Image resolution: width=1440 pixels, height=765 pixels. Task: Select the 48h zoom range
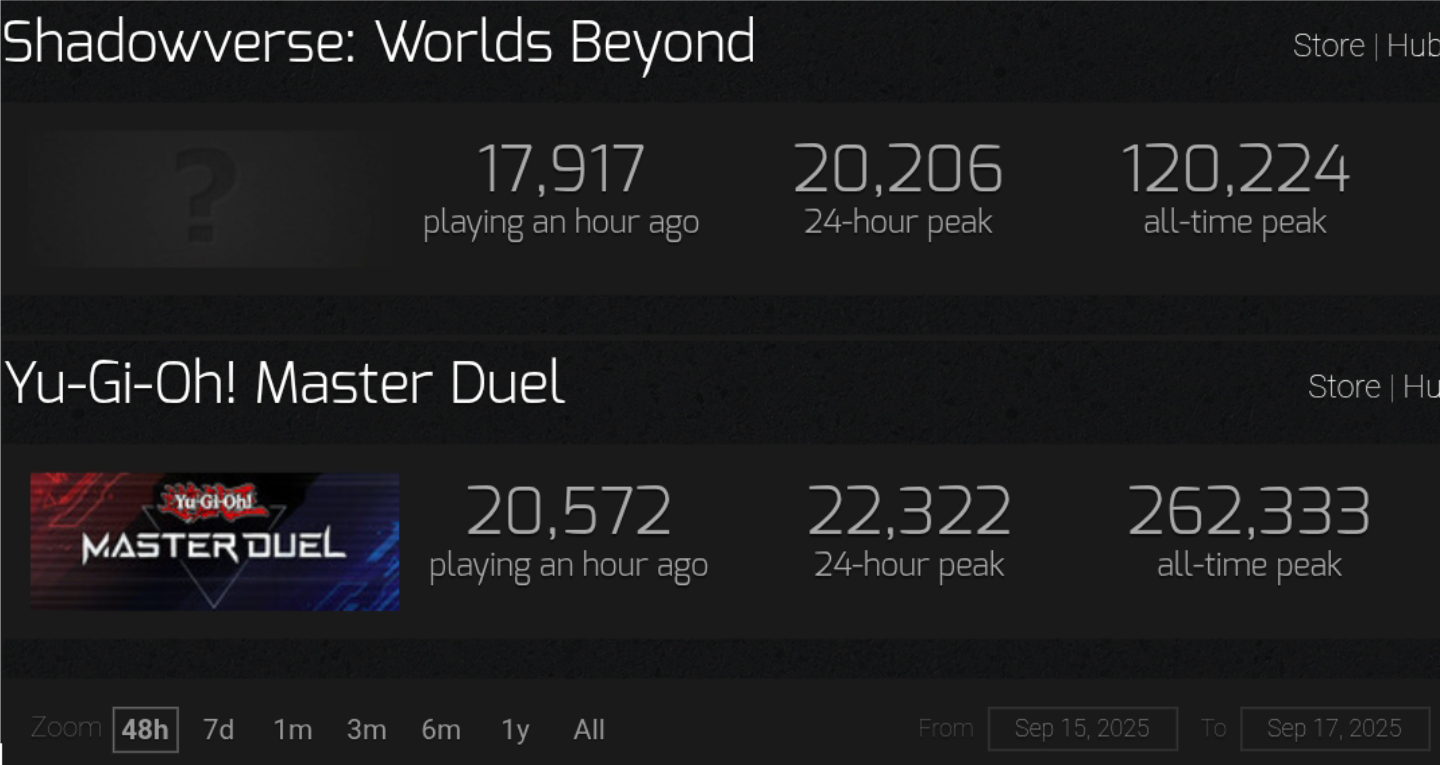145,729
